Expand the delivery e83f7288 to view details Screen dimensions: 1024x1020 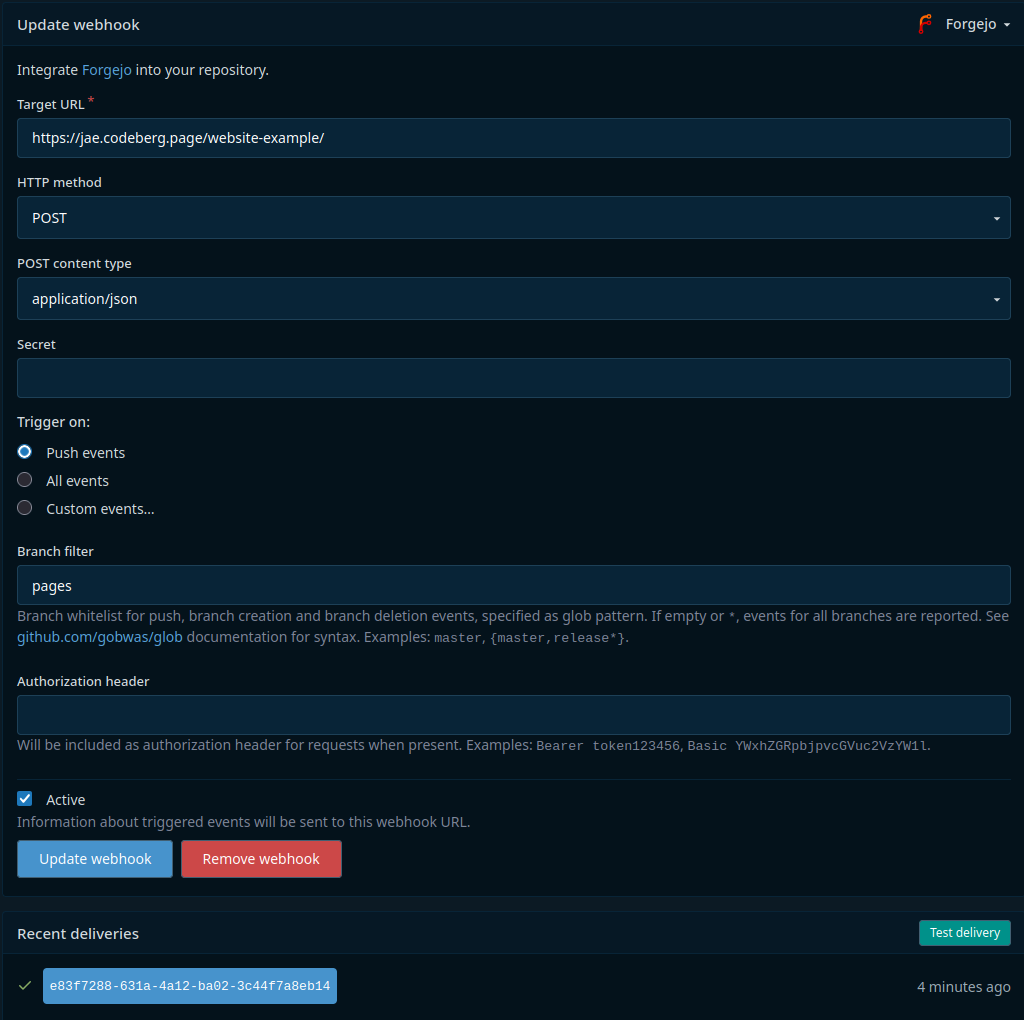(189, 985)
